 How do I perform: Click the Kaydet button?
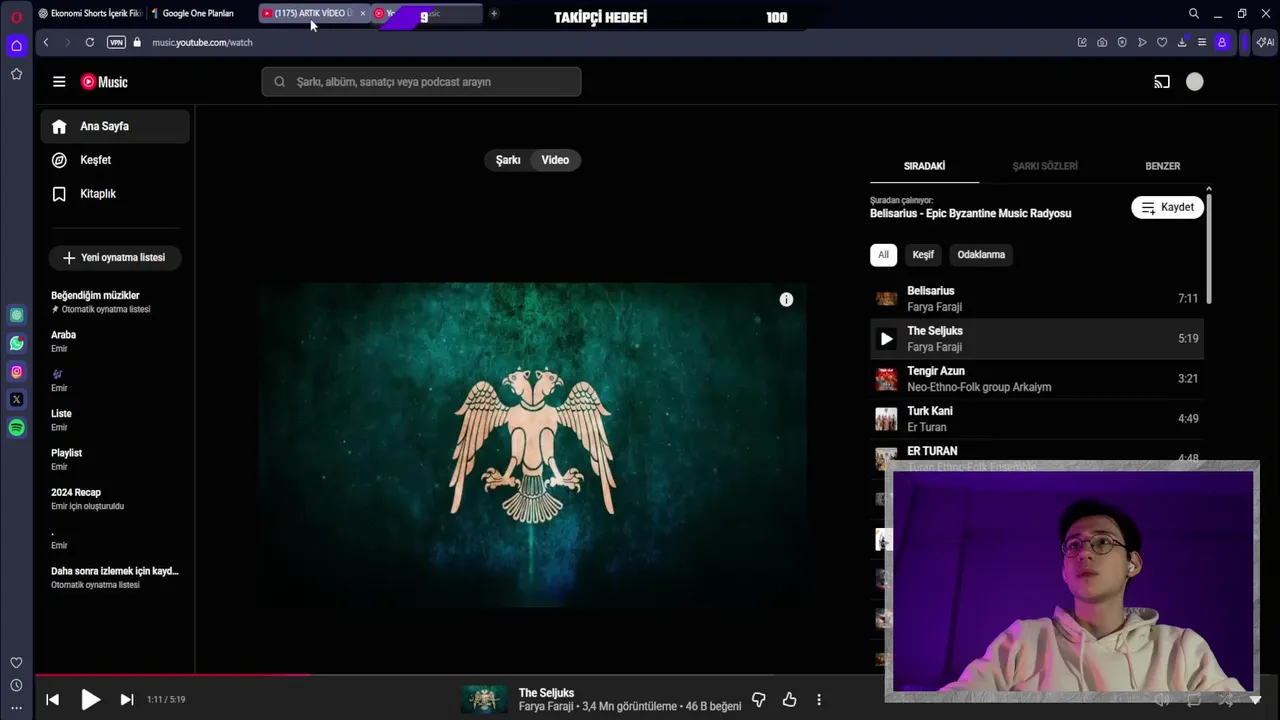[1167, 207]
